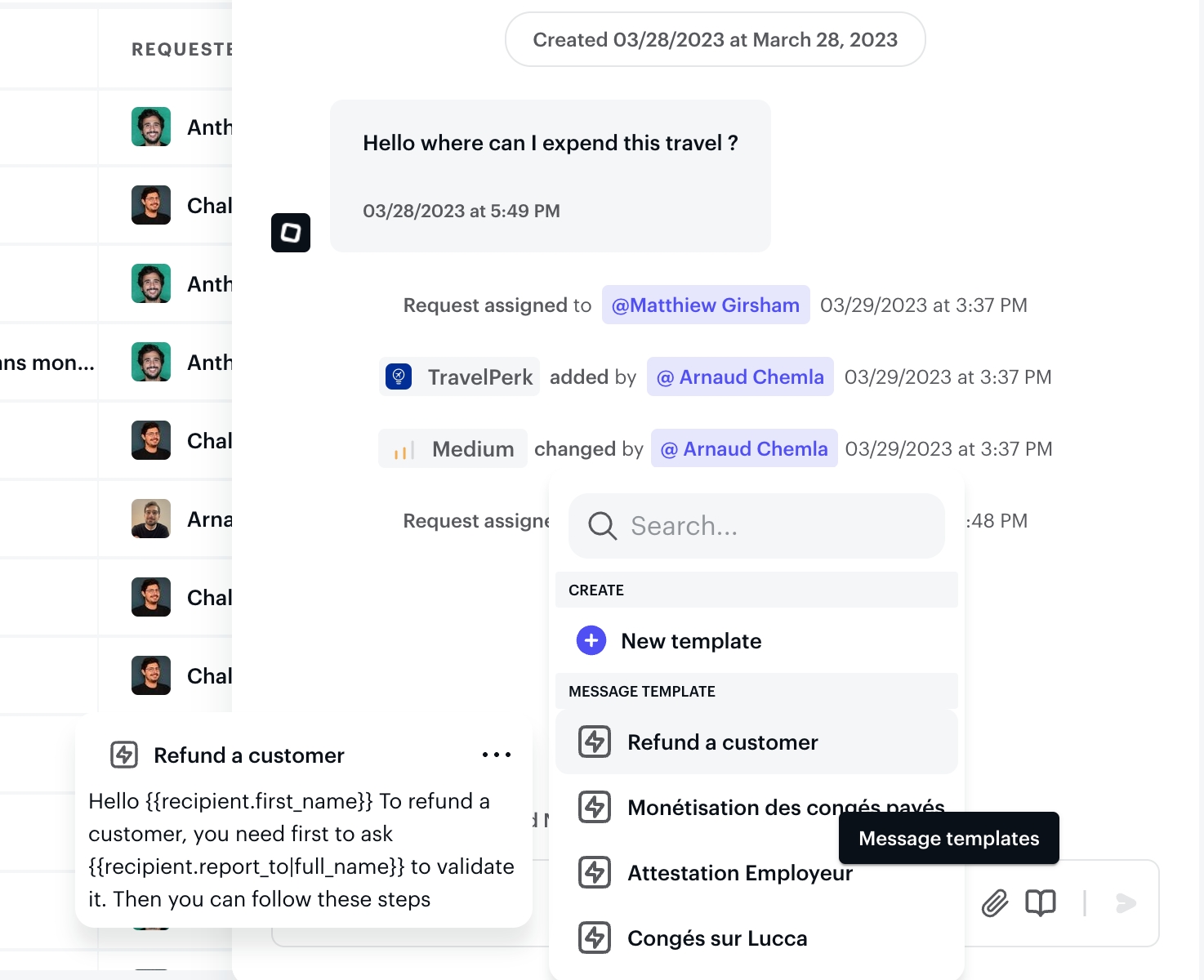
Task: Click the TravelPerk tag label
Action: (479, 376)
